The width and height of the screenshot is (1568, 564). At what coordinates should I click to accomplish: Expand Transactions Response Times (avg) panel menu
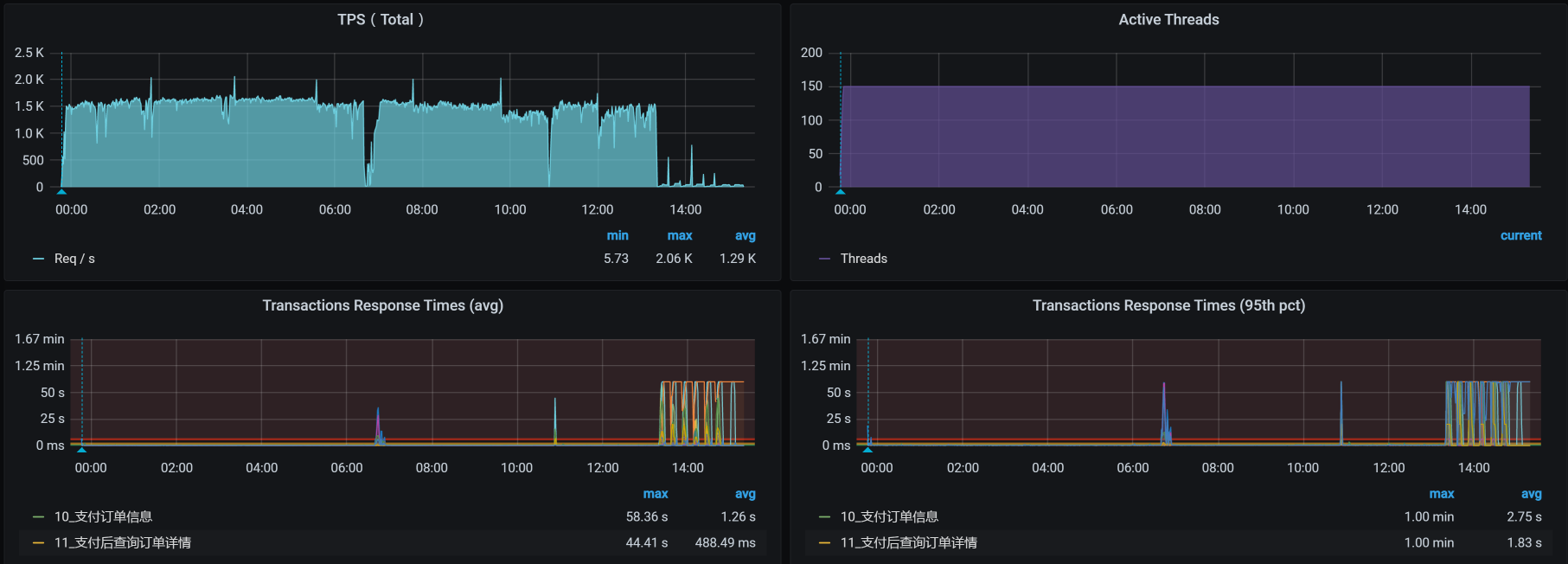(x=382, y=305)
